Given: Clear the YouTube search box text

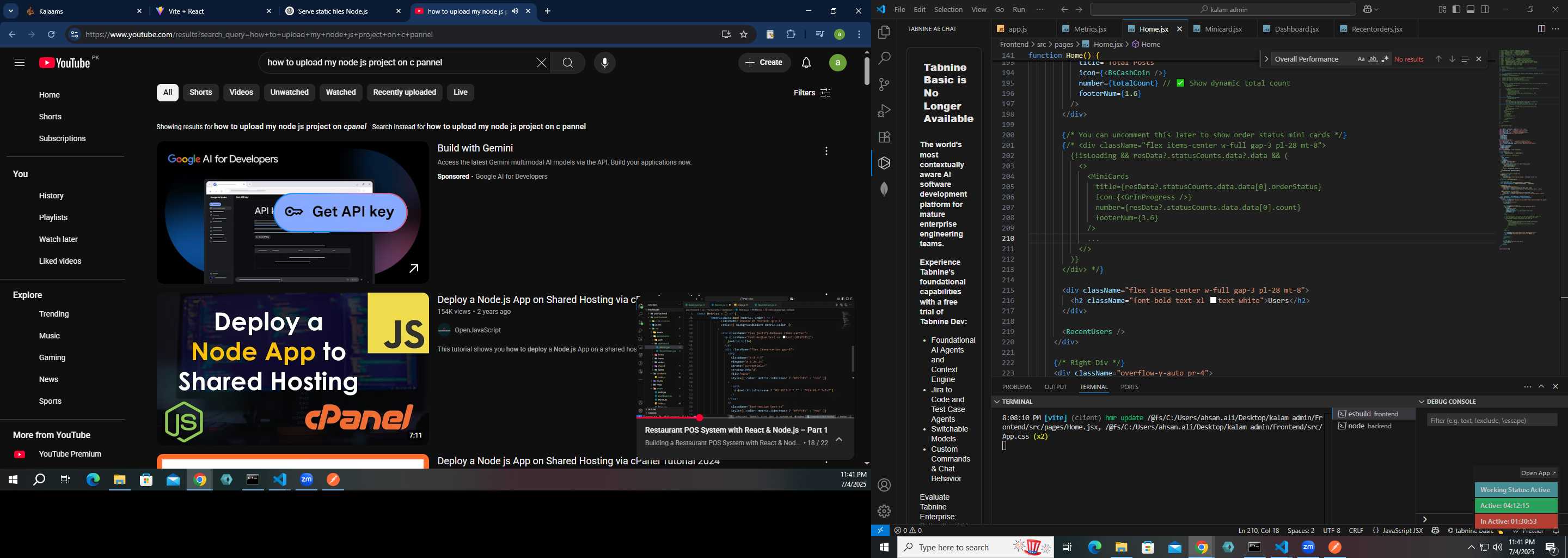Looking at the screenshot, I should click(541, 63).
